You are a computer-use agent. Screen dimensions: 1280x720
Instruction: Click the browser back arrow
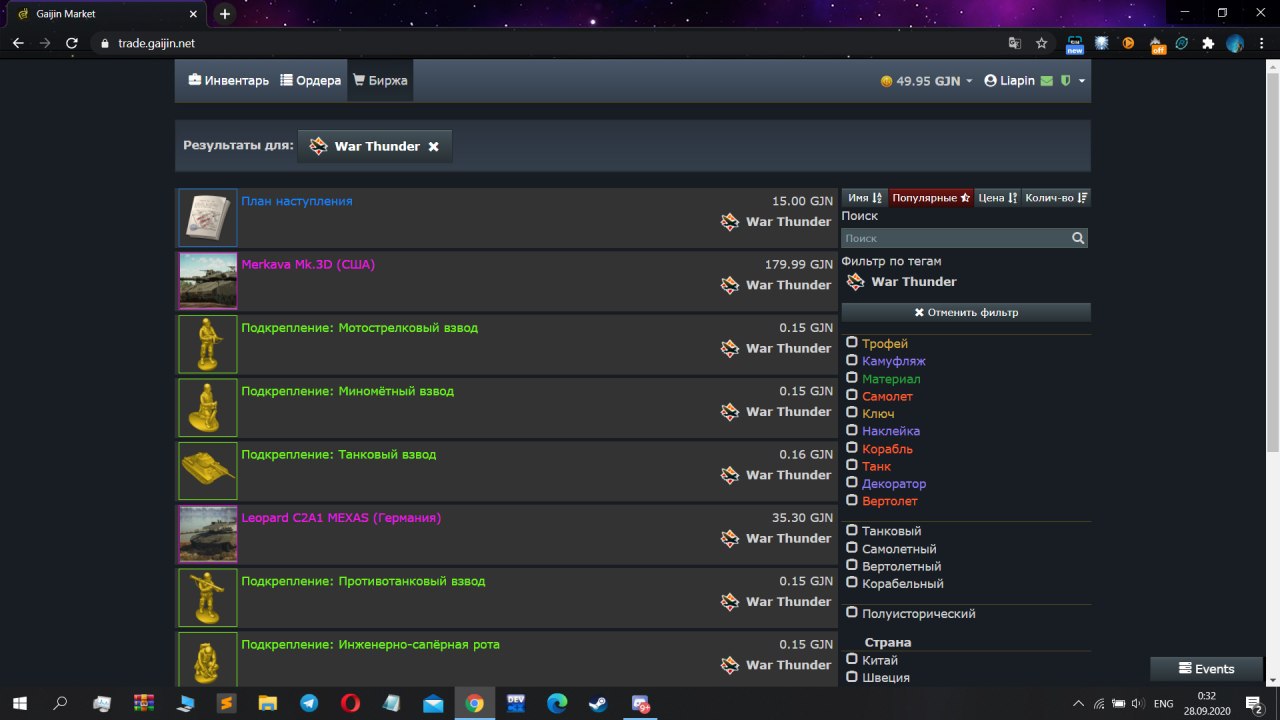[18, 43]
